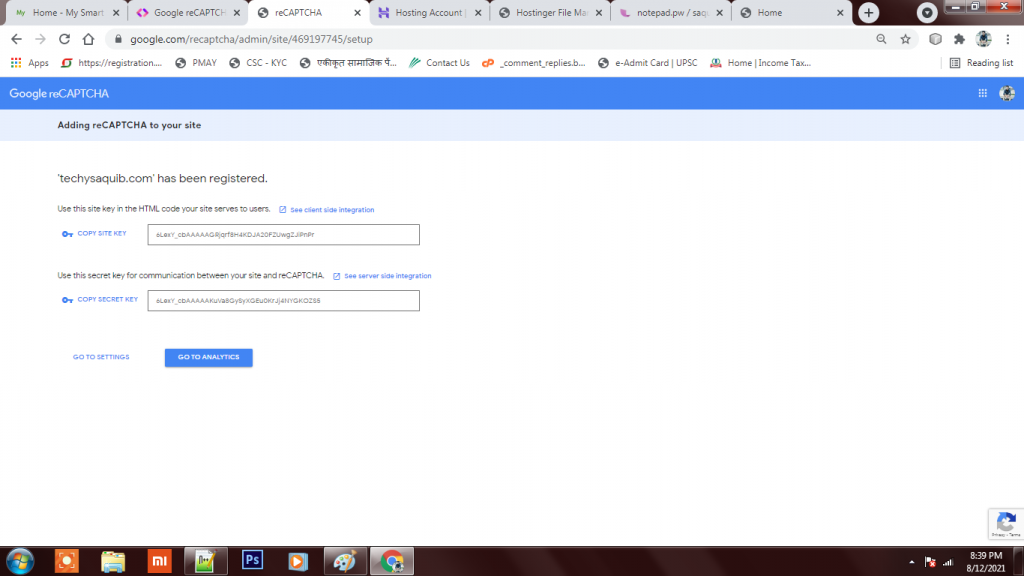Viewport: 1024px width, 576px height.
Task: Switch to Google reCAPTCHA tab
Action: (189, 12)
